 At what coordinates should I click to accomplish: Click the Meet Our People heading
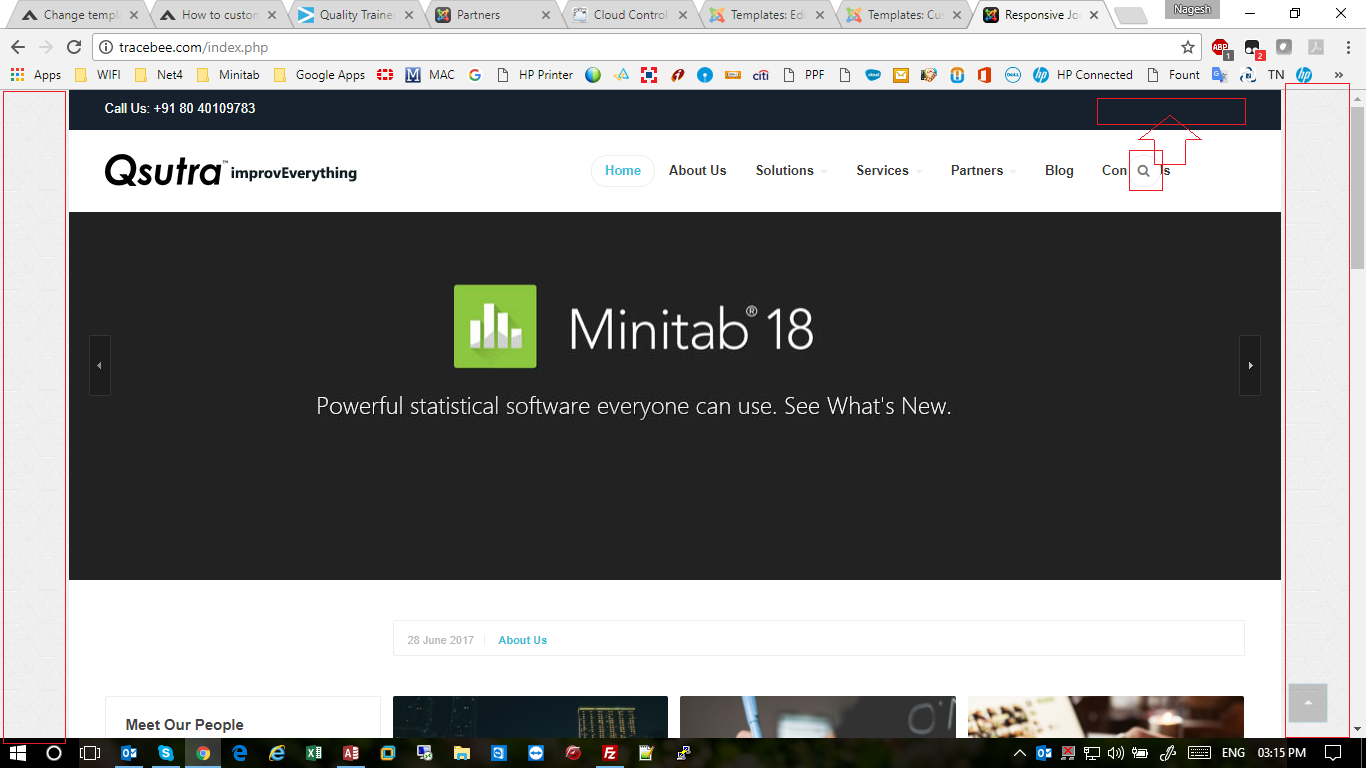click(x=185, y=725)
